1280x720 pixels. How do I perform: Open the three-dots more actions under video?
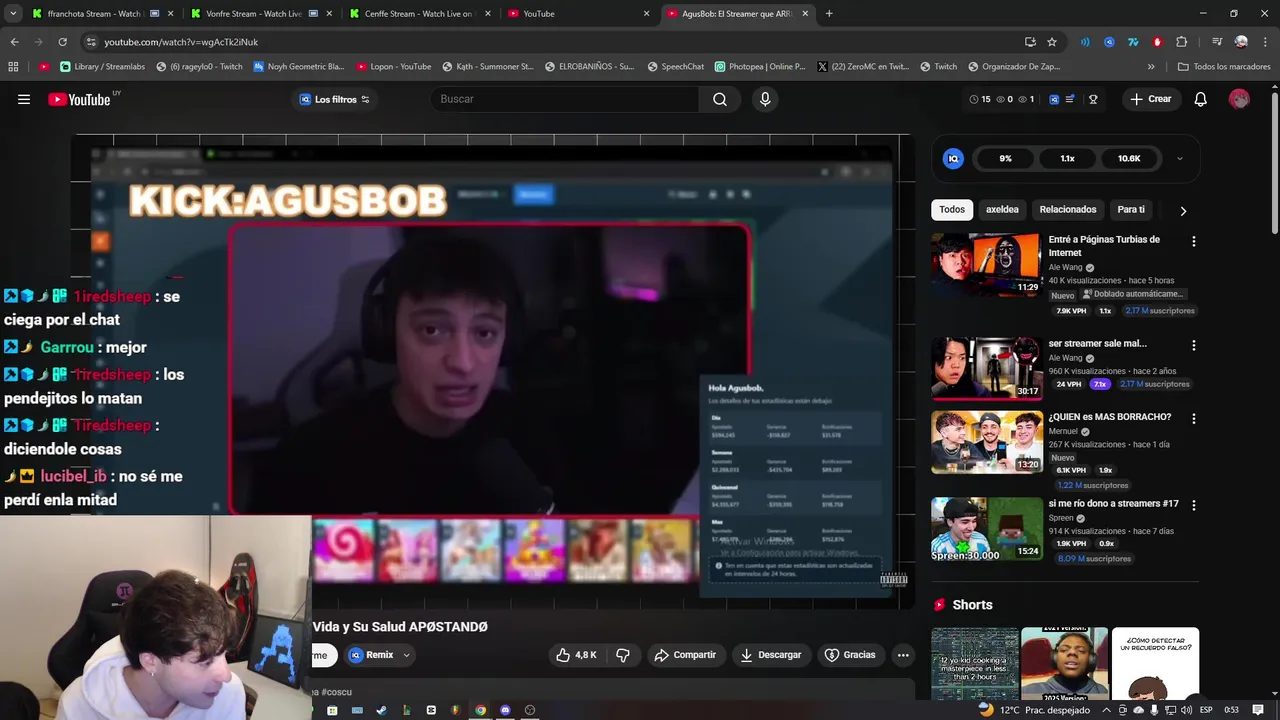click(903, 655)
